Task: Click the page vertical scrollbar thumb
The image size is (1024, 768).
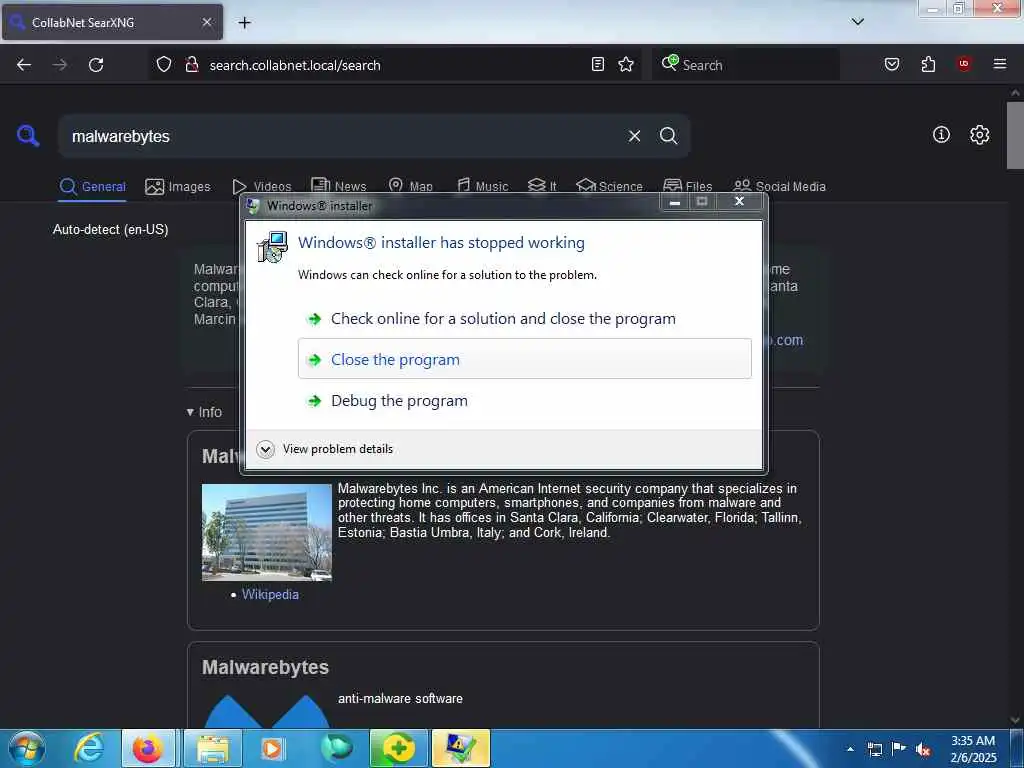Action: pos(1015,135)
